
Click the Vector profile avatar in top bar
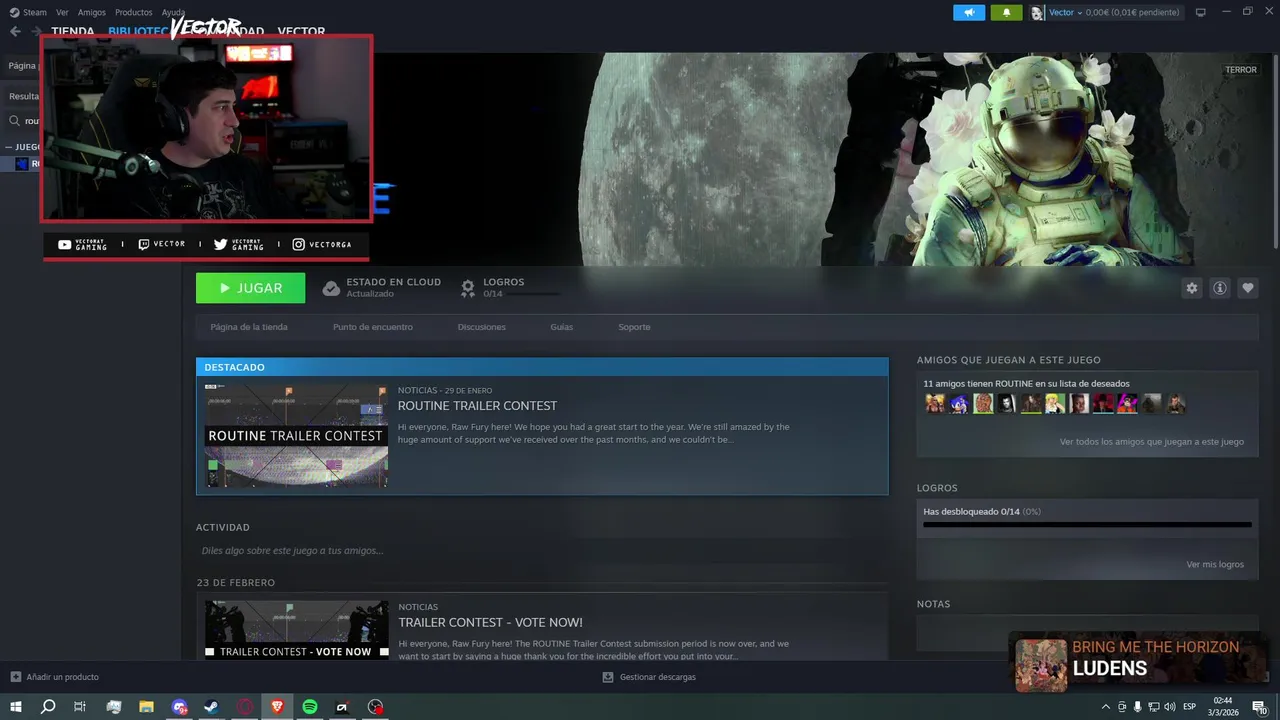point(1037,12)
